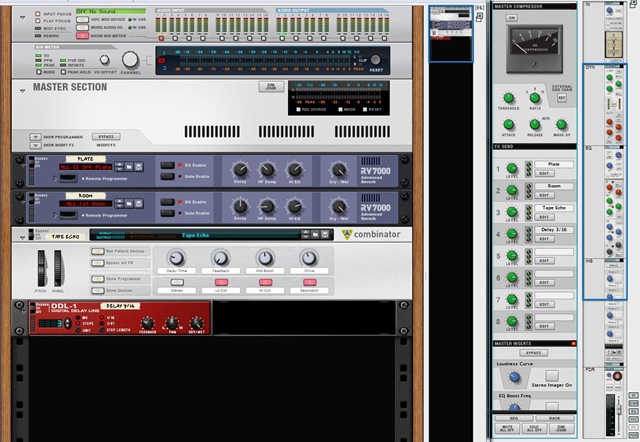The height and width of the screenshot is (442, 640).
Task: Toggle Gate Enable on Room reverb
Action: point(167,213)
